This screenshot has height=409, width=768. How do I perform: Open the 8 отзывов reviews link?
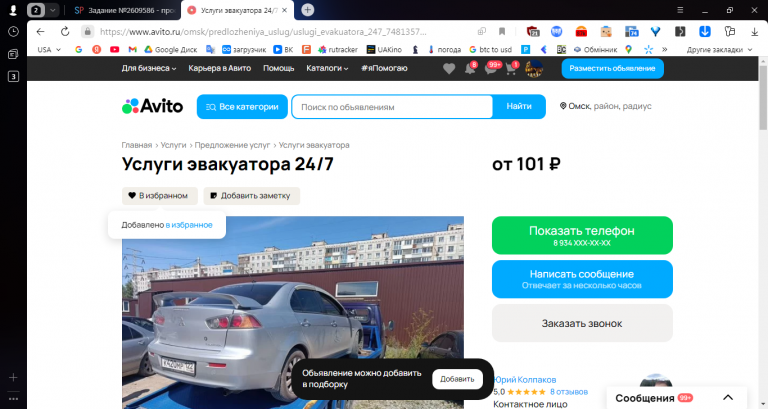569,392
